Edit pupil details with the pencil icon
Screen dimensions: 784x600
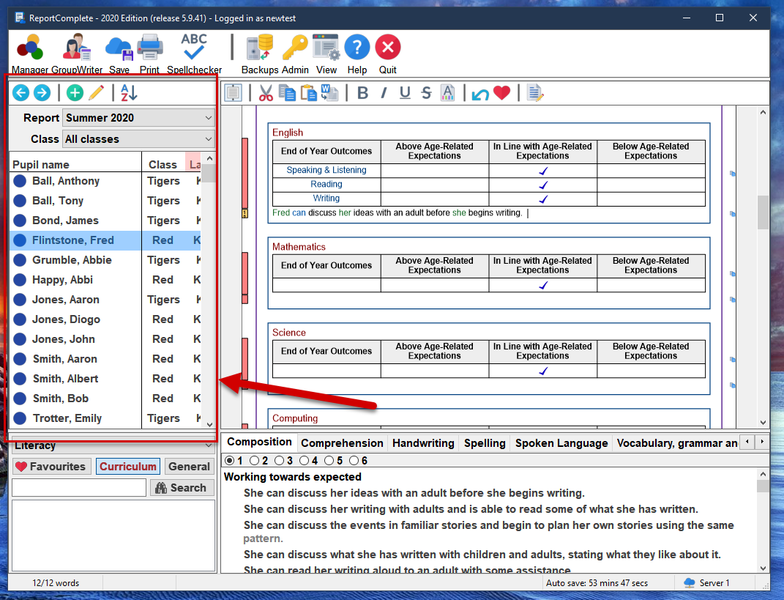pyautogui.click(x=96, y=92)
